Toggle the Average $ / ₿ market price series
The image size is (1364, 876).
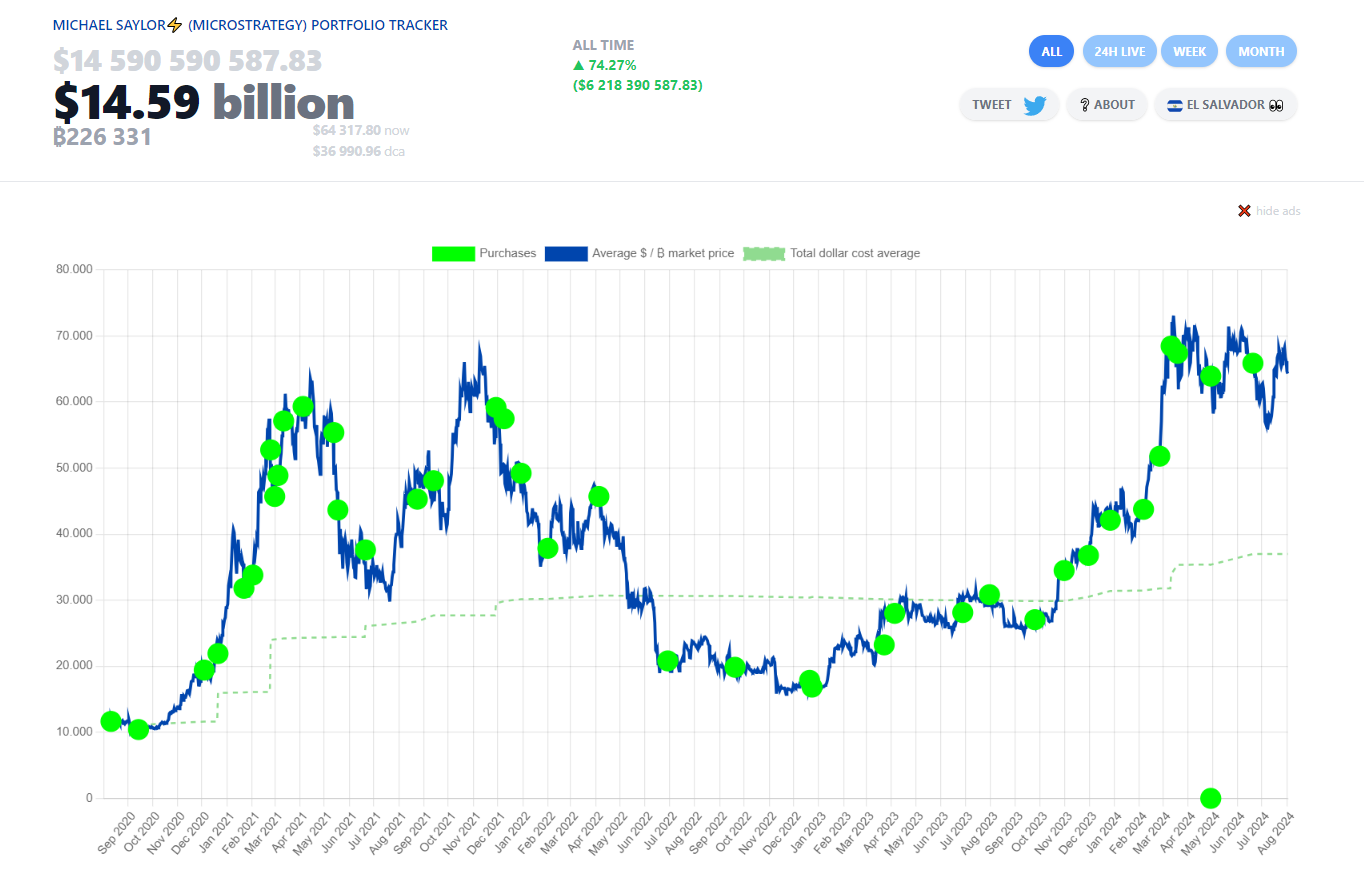(639, 253)
